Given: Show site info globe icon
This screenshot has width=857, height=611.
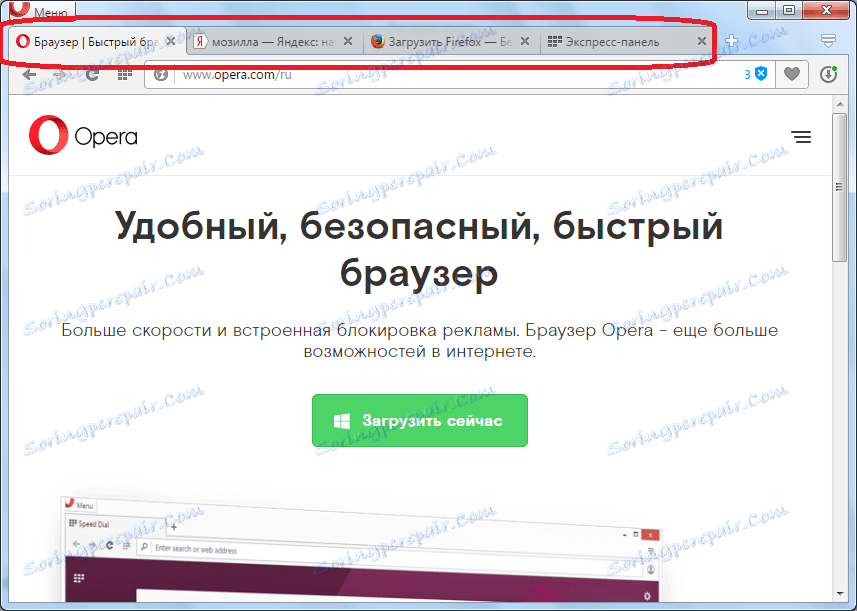Looking at the screenshot, I should pyautogui.click(x=161, y=75).
